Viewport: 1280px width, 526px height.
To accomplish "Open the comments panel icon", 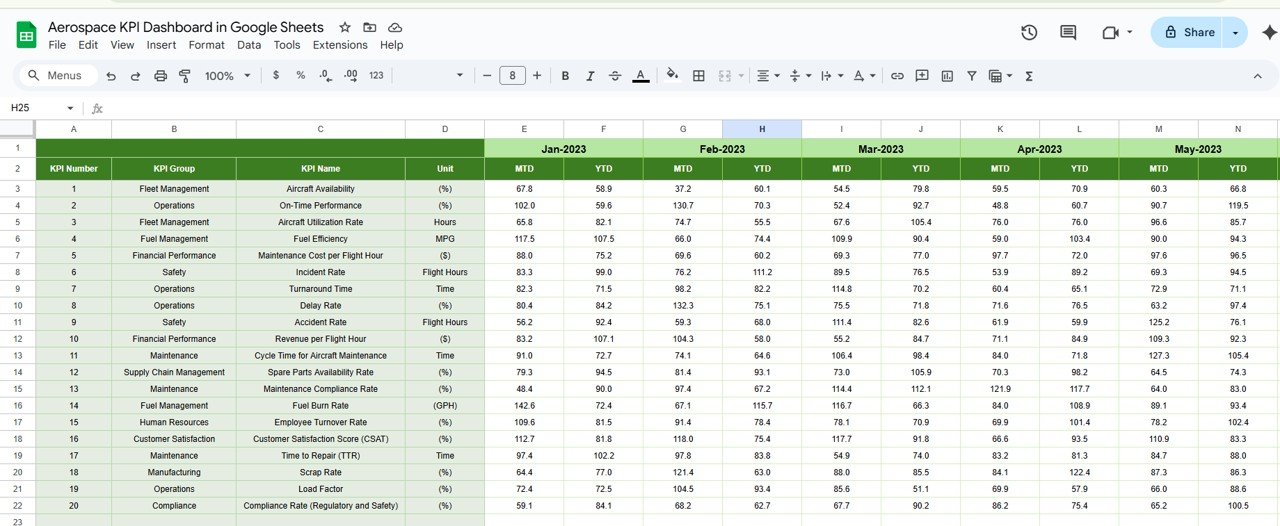I will (x=1068, y=32).
